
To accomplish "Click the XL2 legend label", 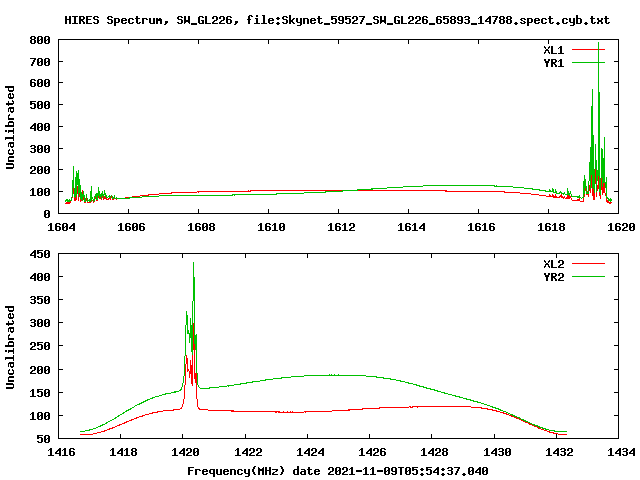I will tap(553, 264).
